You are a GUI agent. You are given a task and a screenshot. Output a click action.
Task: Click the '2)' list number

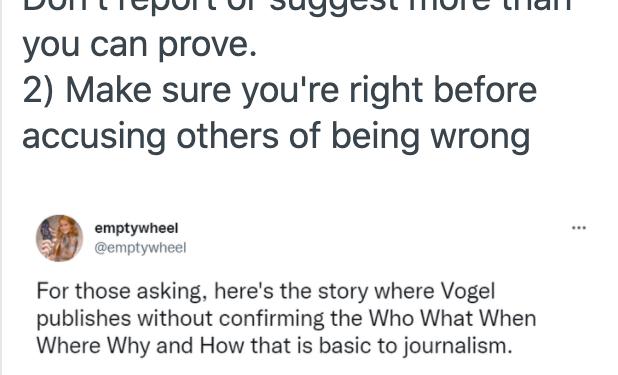pyautogui.click(x=38, y=90)
